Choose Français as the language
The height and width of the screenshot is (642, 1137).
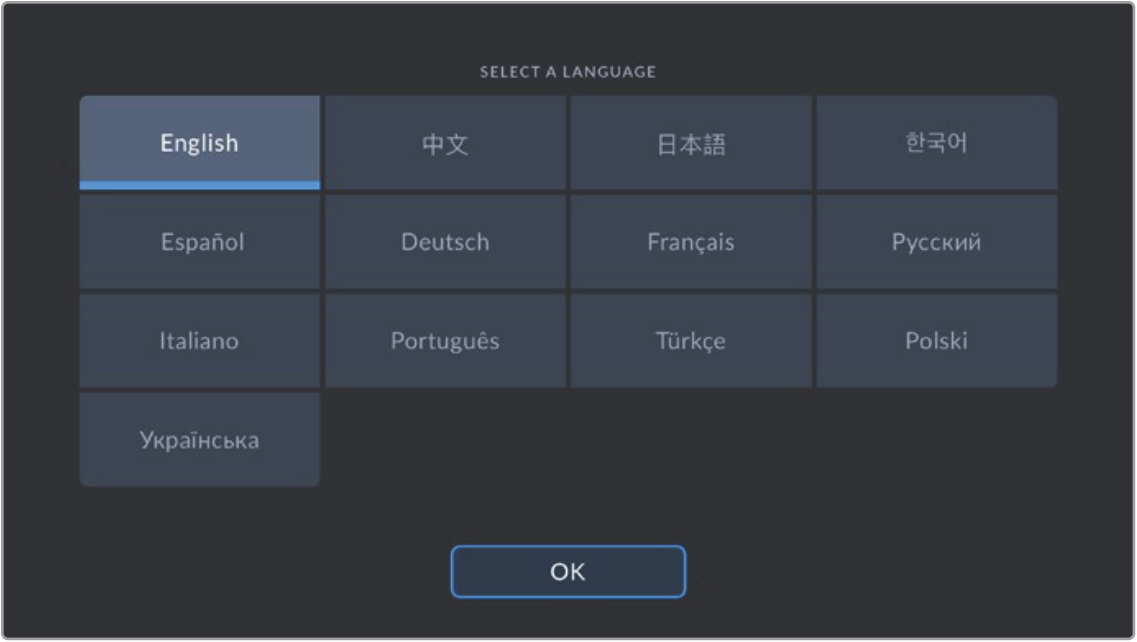coord(691,242)
